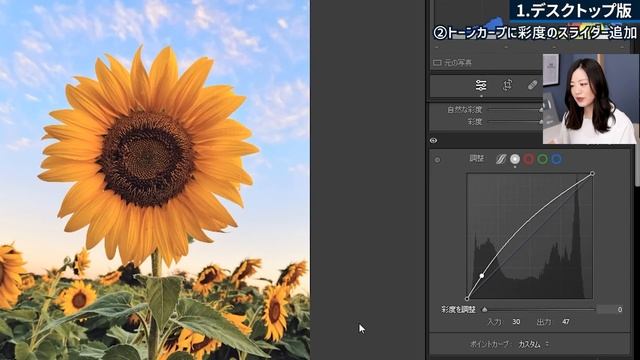Click the 入力 value 30
640x360 pixels.
click(516, 322)
